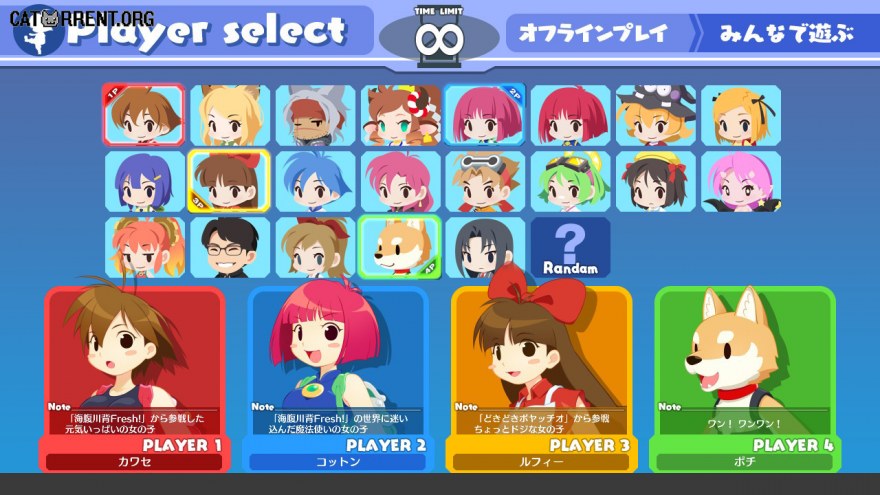
Task: Select the PLAYER 2 コットン blue card
Action: click(x=338, y=379)
